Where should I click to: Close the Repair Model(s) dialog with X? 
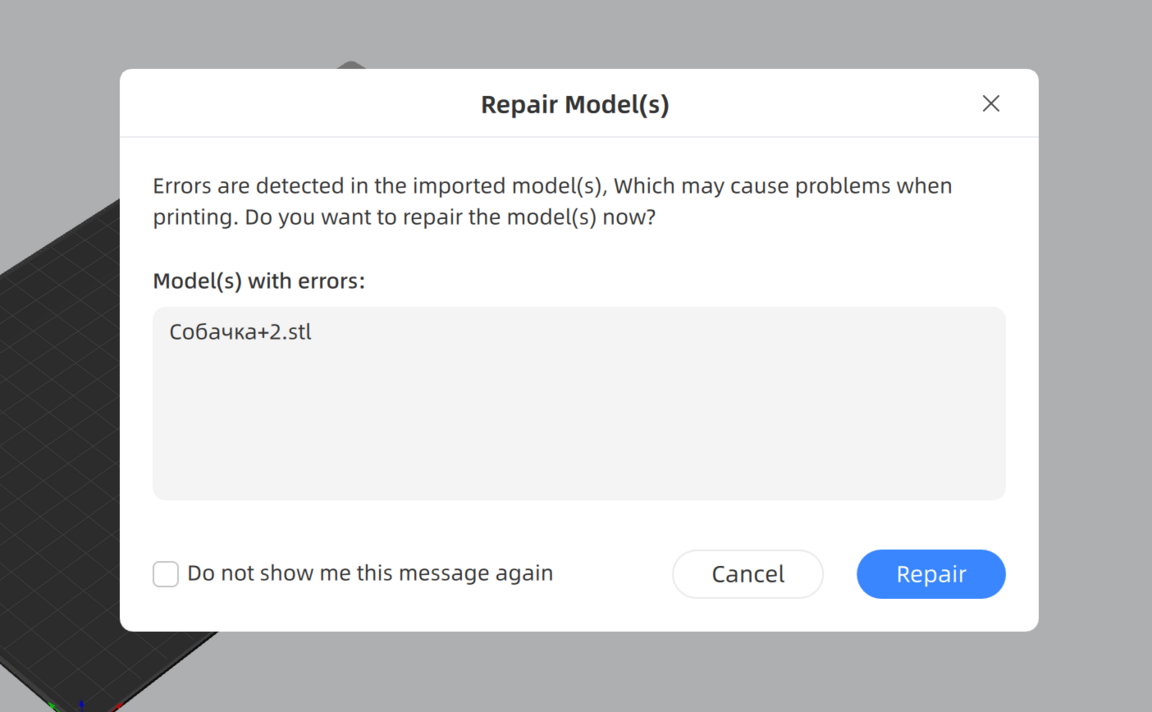click(x=990, y=104)
